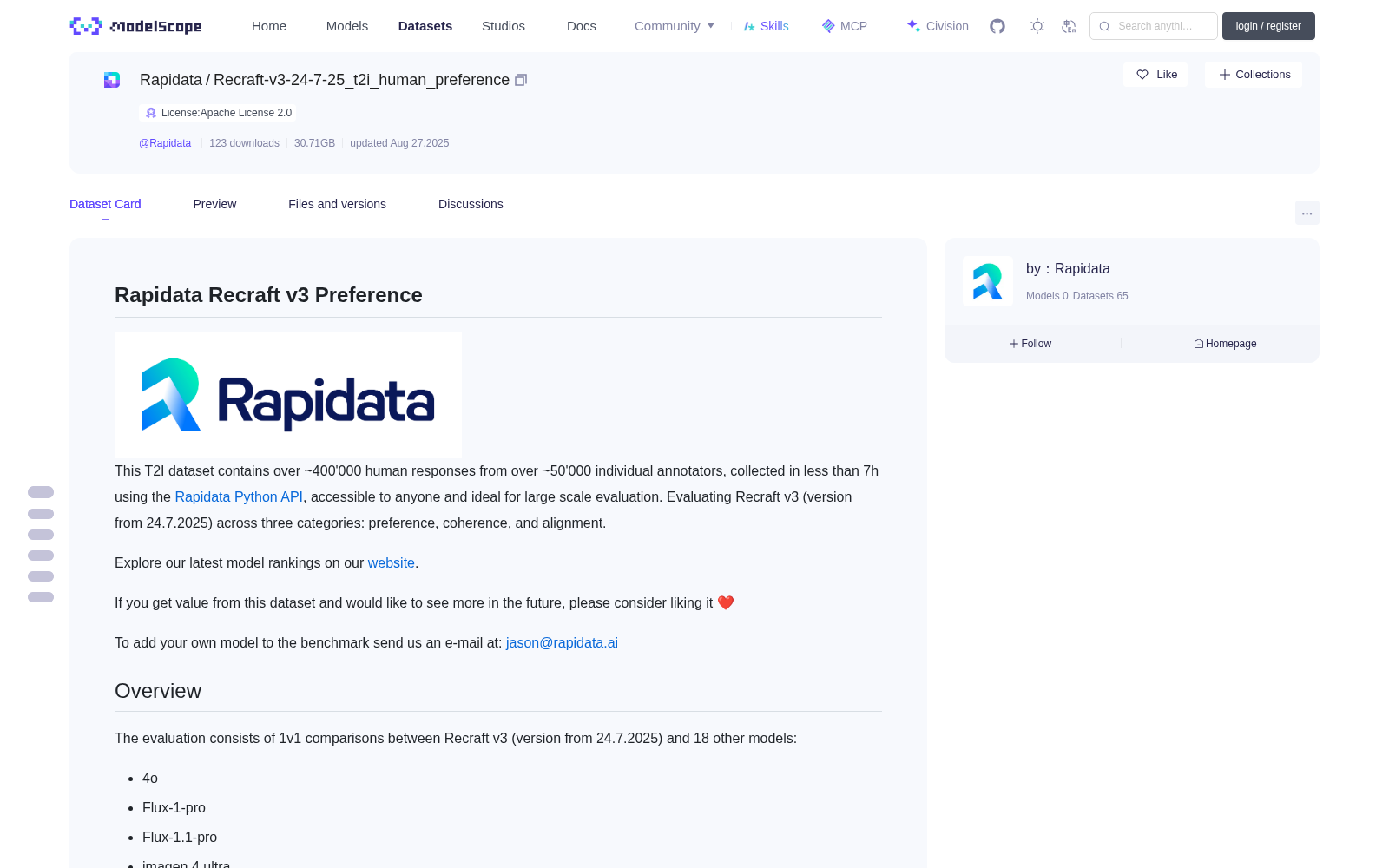The image size is (1389, 868).
Task: Toggle the light/dark theme sun icon
Action: coord(1037,26)
